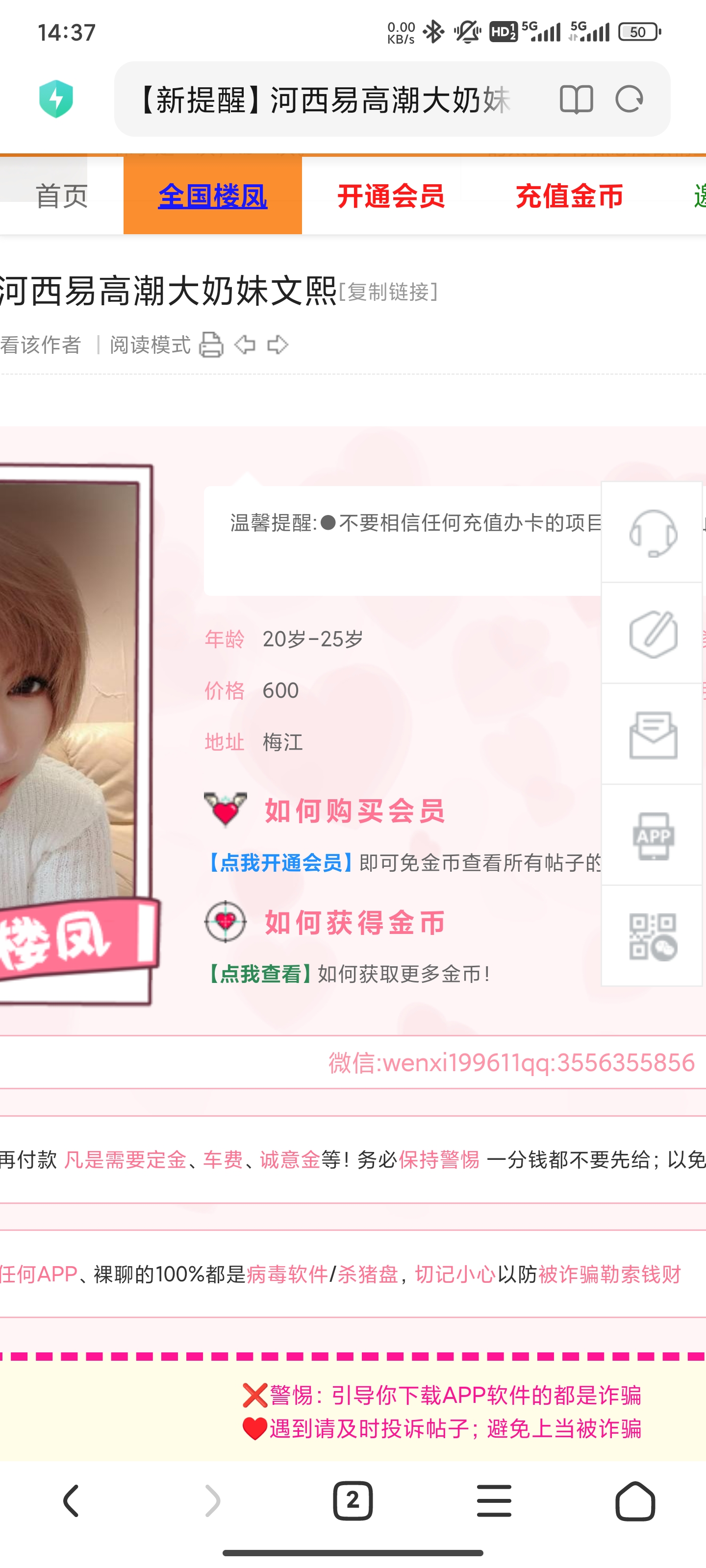Click the 复制链接 link next to title

388,292
